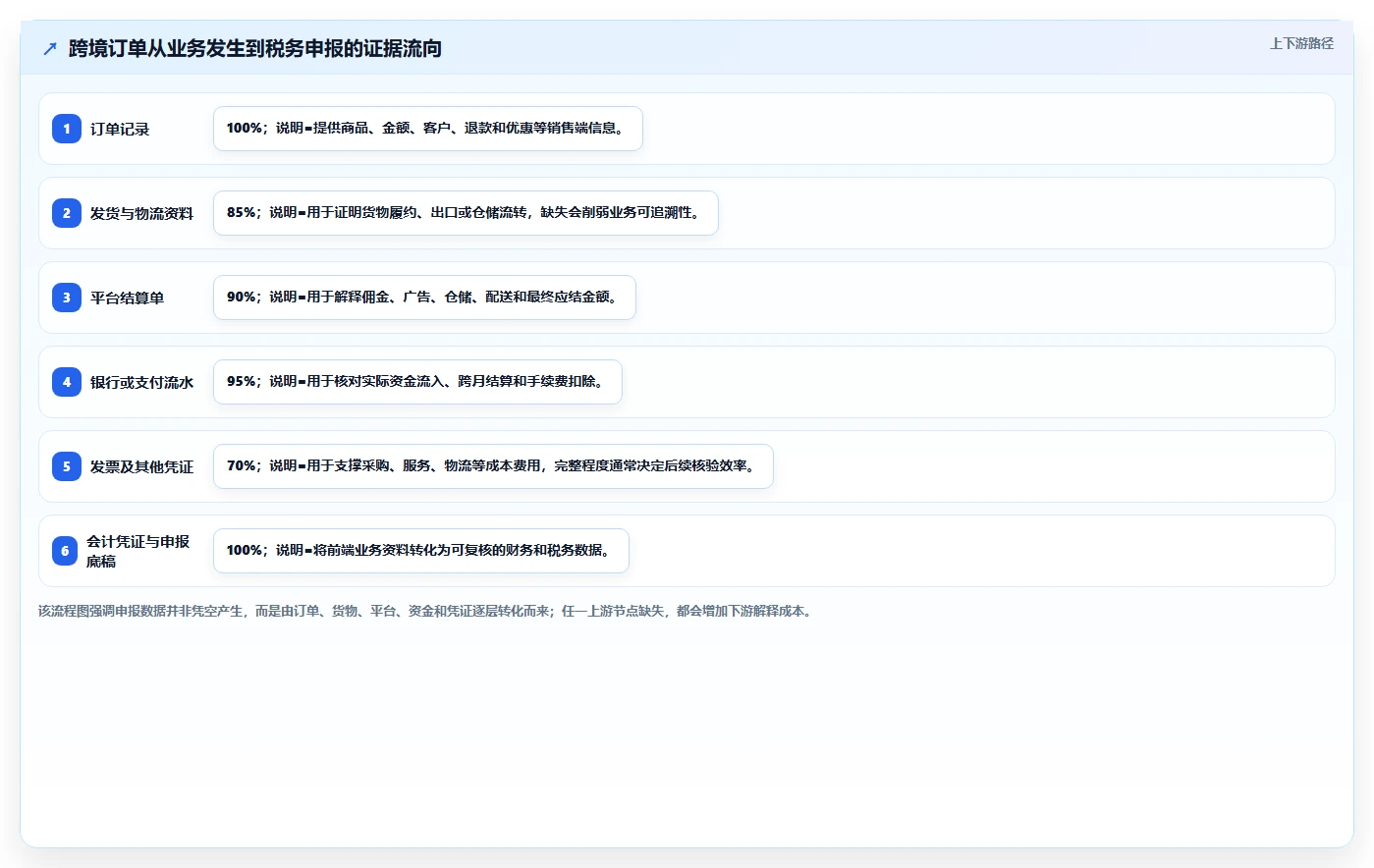Click the step 3 number badge

click(67, 298)
